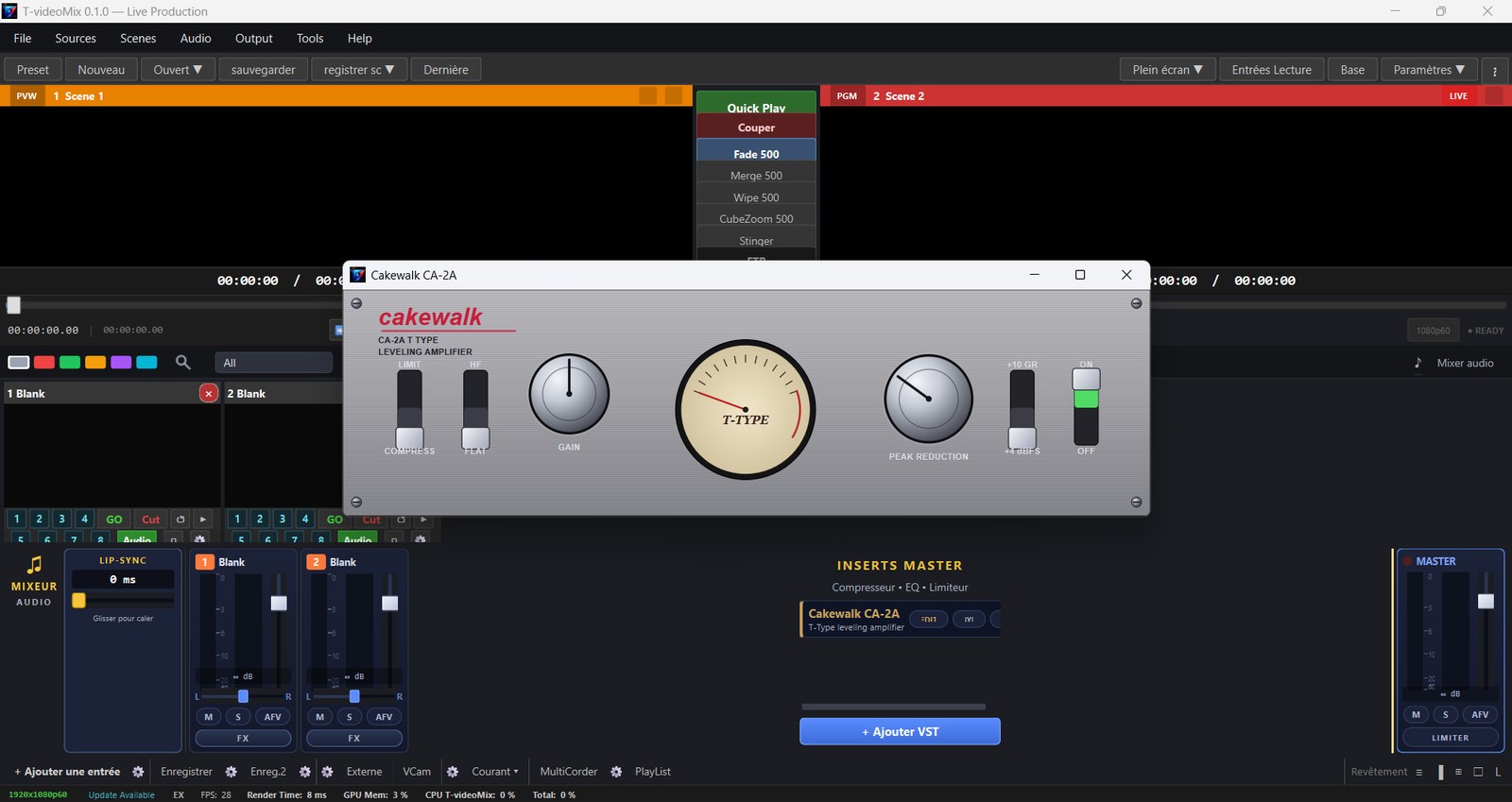Open the Paramètres dropdown

coord(1429,70)
